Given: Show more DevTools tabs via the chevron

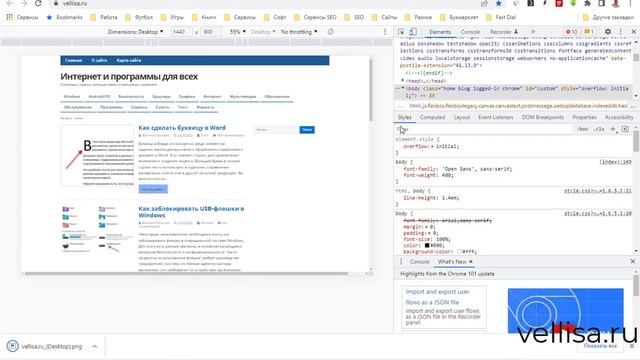Looking at the screenshot, I should pyautogui.click(x=533, y=31).
